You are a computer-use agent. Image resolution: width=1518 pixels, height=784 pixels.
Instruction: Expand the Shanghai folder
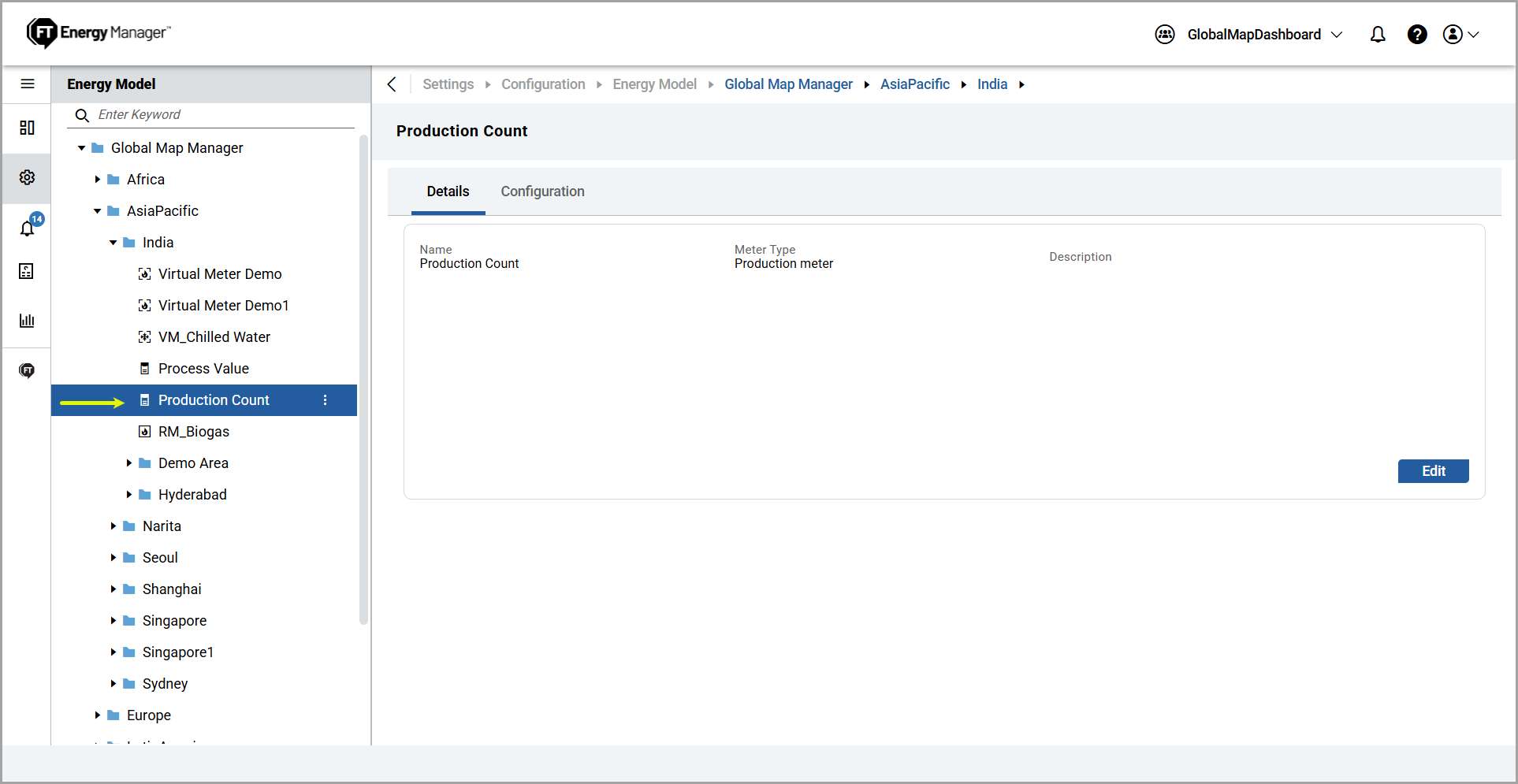coord(113,589)
